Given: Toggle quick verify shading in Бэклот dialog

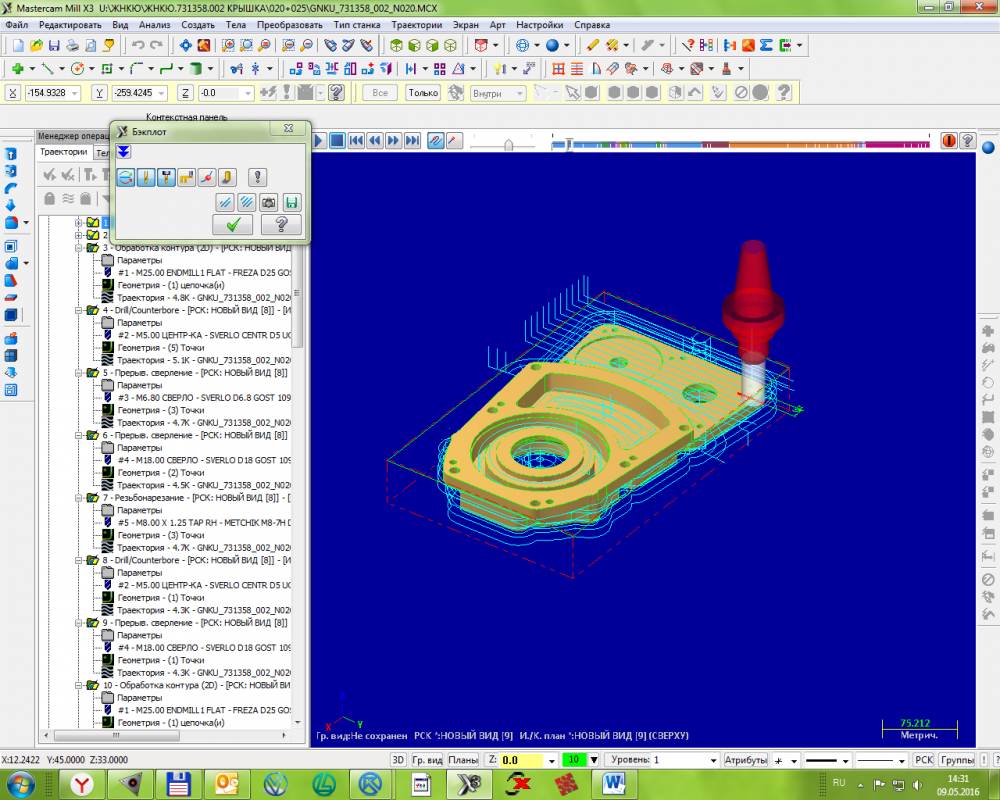Looking at the screenshot, I should [228, 177].
